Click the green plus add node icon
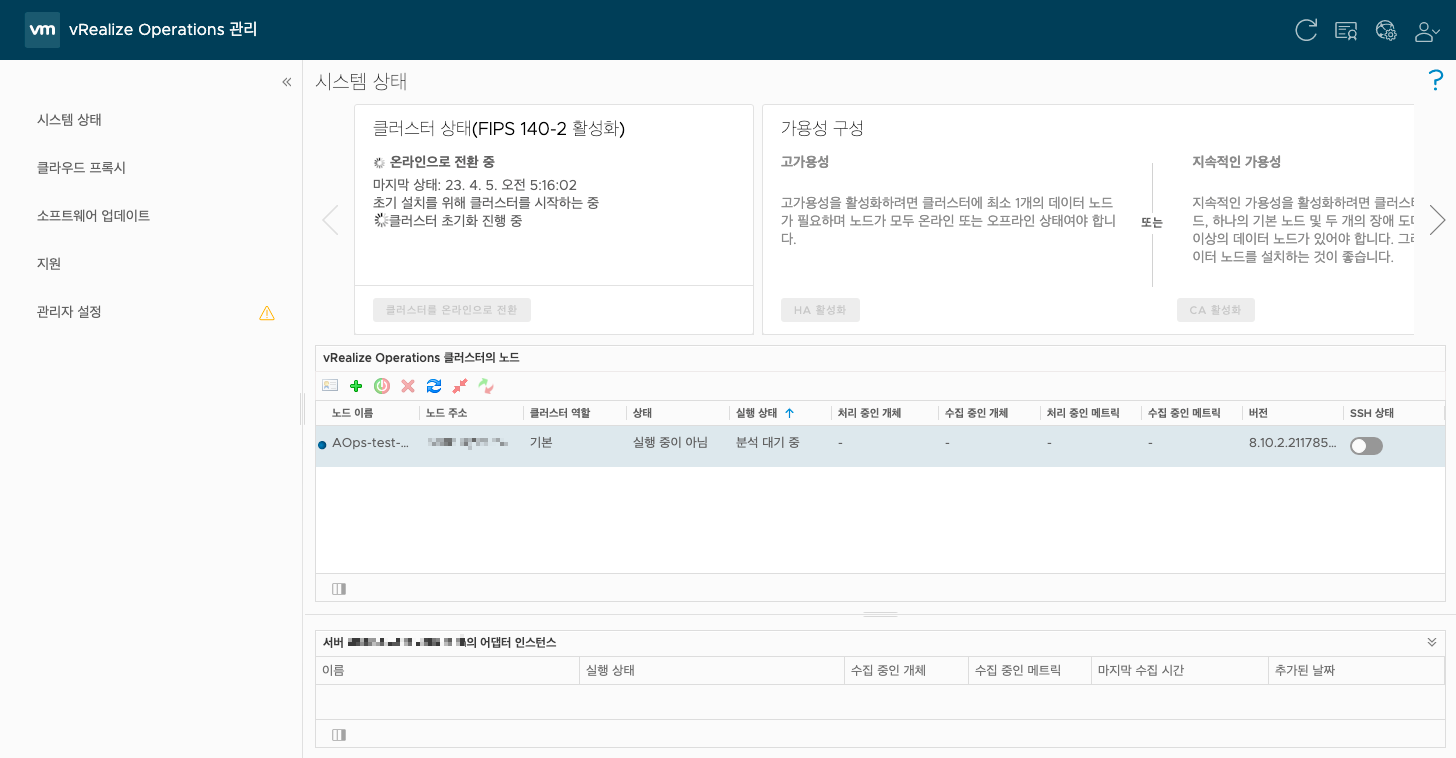Screen dimensions: 1456x758 (x=356, y=385)
